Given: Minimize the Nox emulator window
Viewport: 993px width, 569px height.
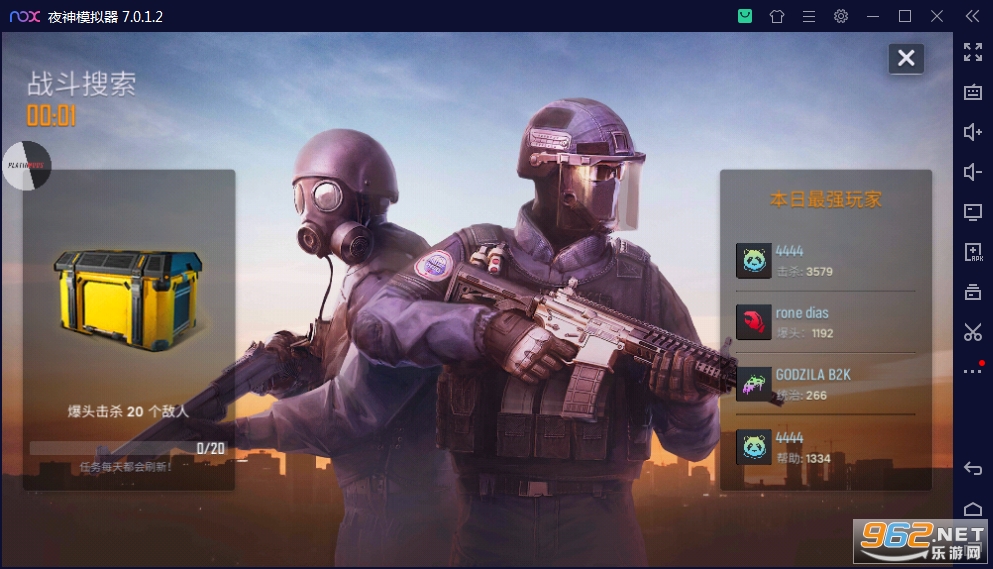Looking at the screenshot, I should [x=873, y=16].
